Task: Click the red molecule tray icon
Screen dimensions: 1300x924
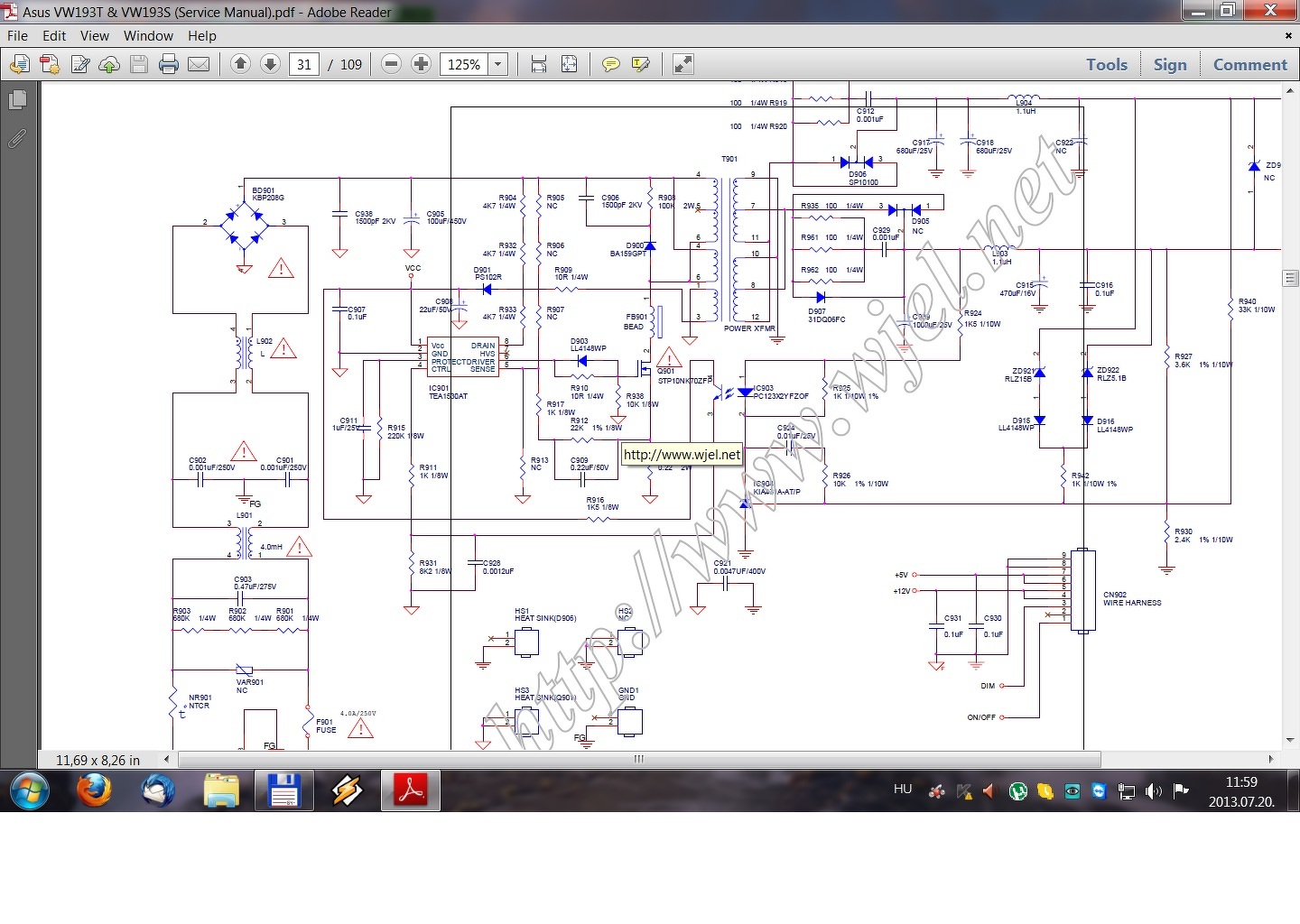Action: [937, 791]
